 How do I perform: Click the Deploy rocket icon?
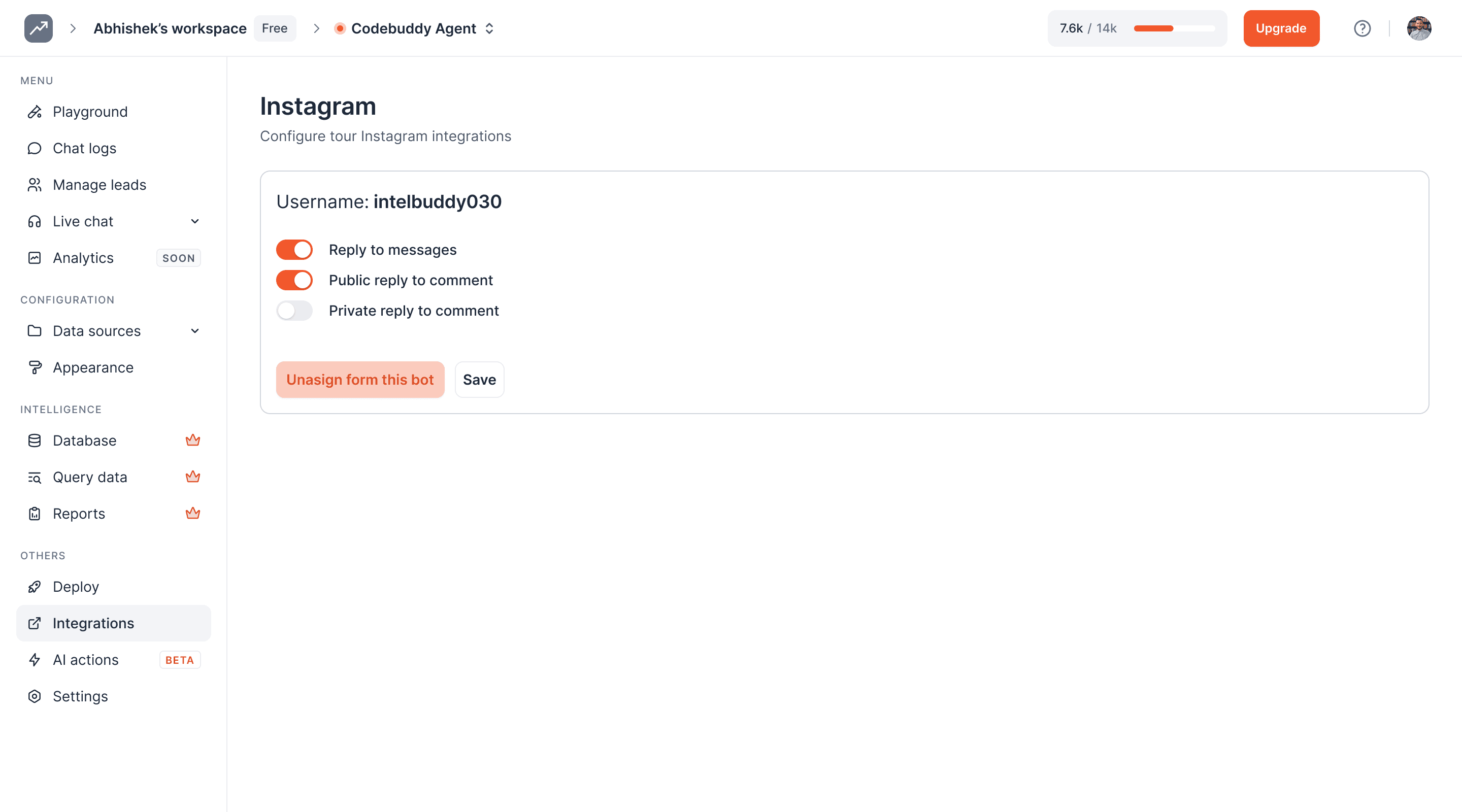tap(35, 587)
